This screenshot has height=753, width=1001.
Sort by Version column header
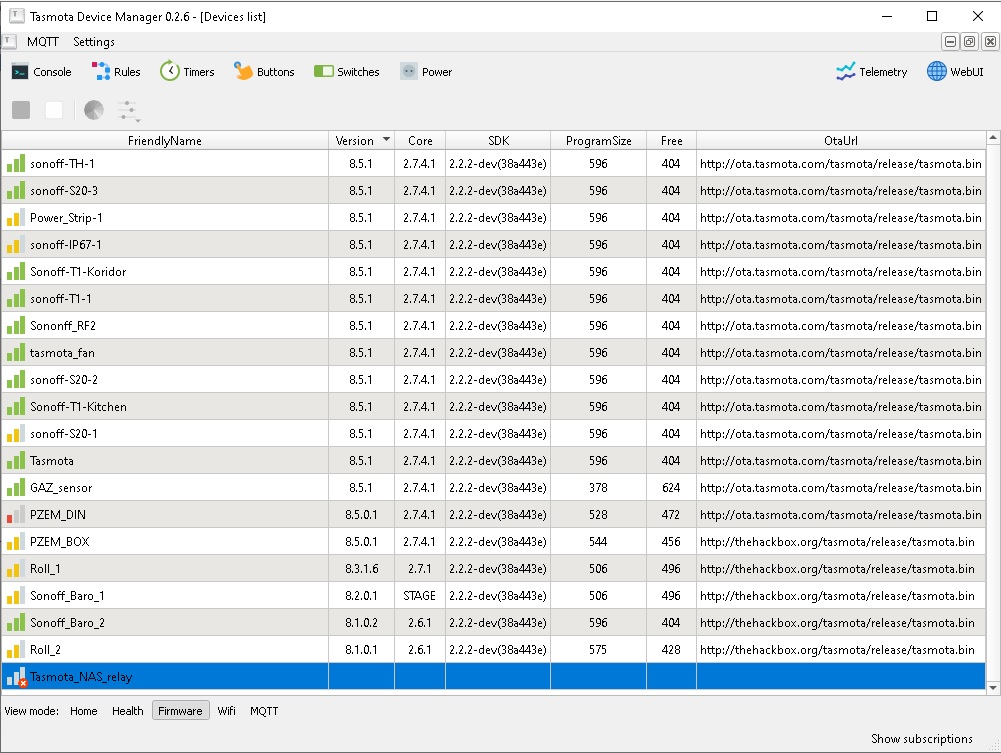361,141
